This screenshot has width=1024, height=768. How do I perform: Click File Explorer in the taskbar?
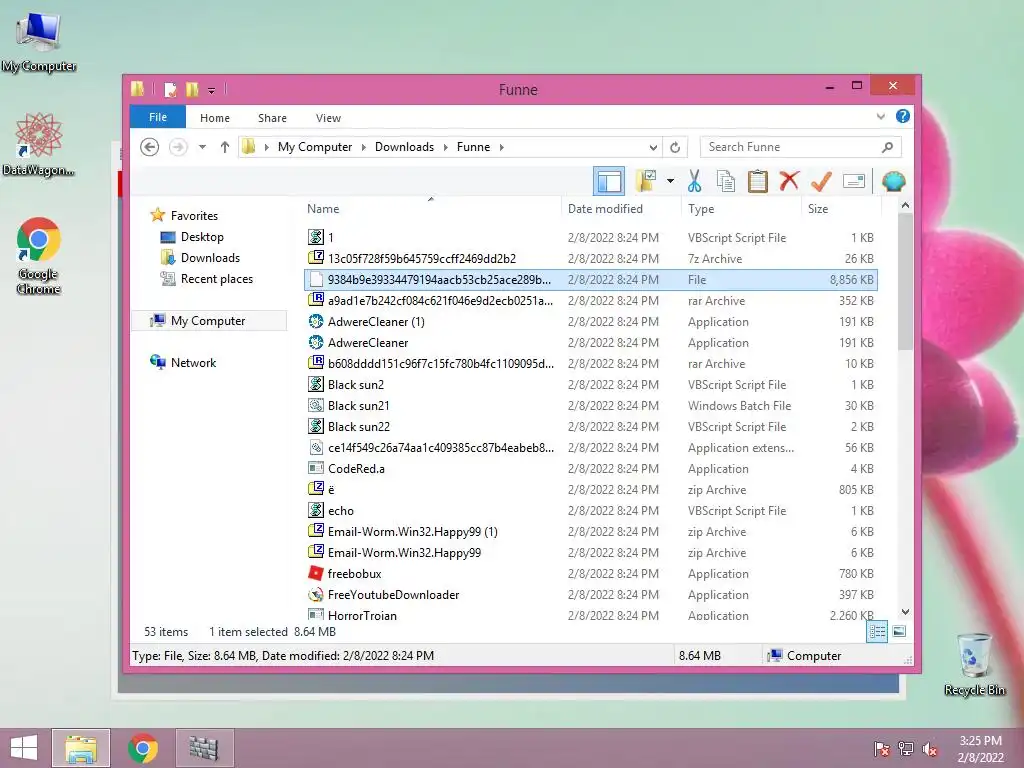pos(81,748)
